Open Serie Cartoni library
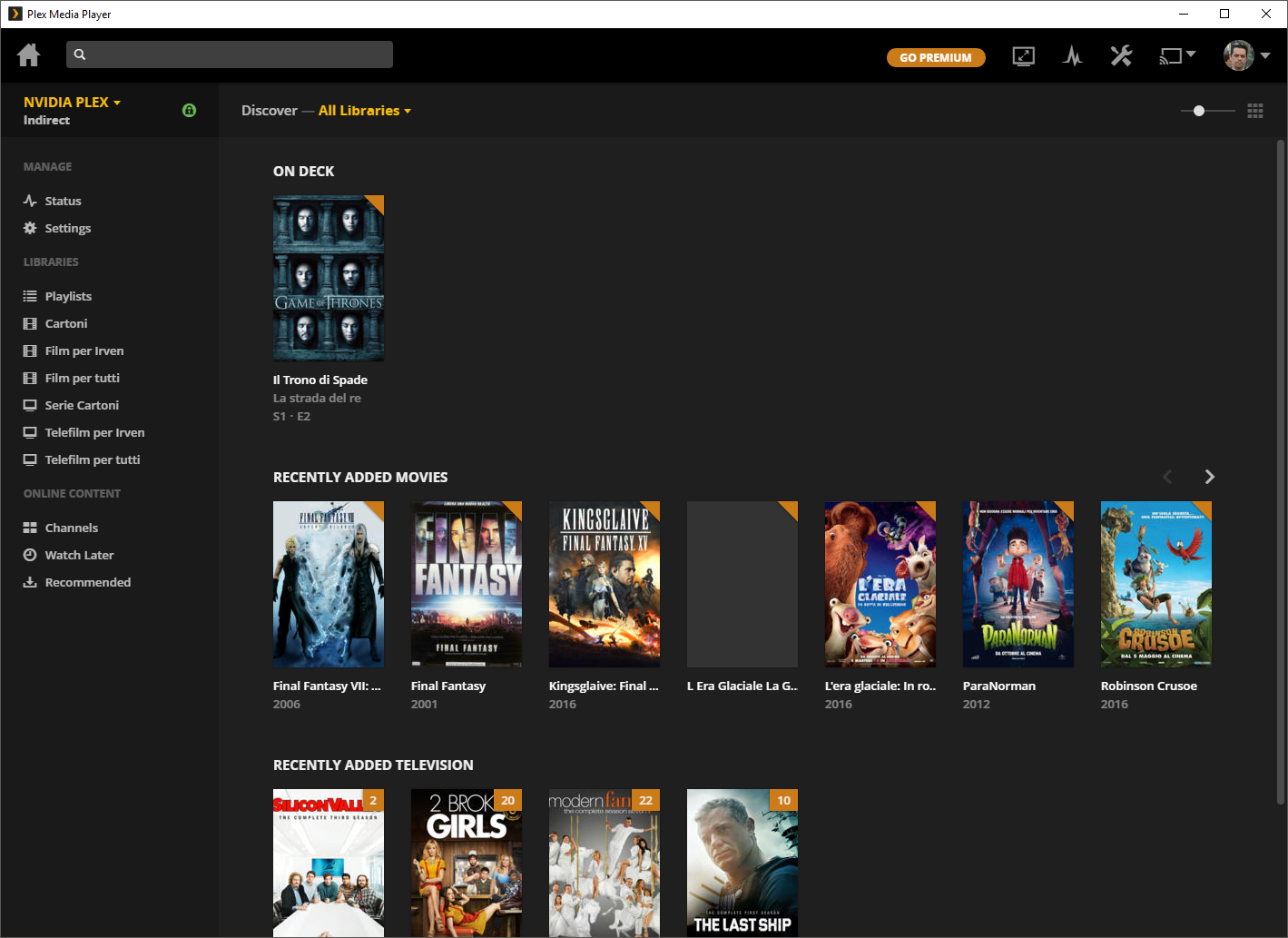Viewport: 1288px width, 938px height. pos(71,405)
